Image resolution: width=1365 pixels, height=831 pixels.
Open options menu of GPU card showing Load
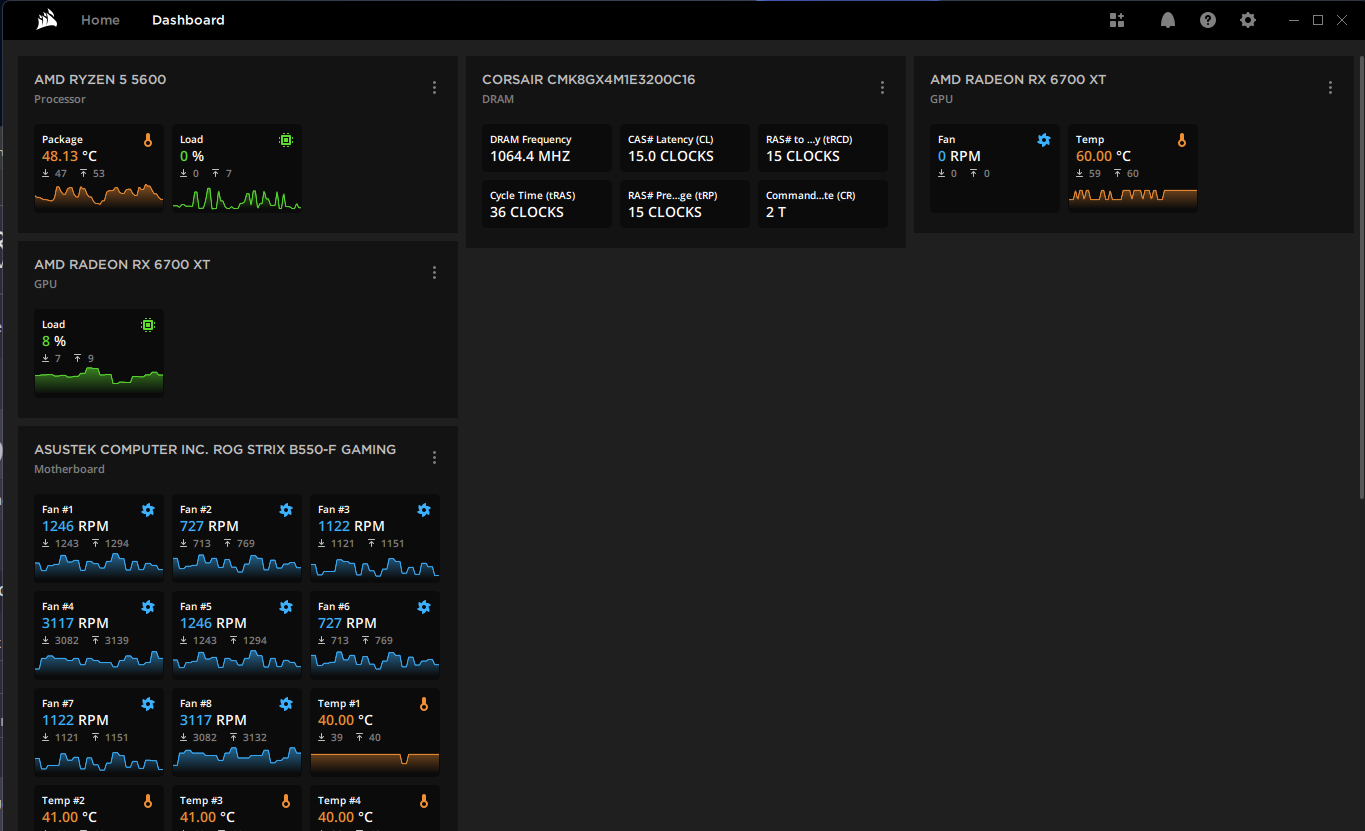click(x=434, y=273)
